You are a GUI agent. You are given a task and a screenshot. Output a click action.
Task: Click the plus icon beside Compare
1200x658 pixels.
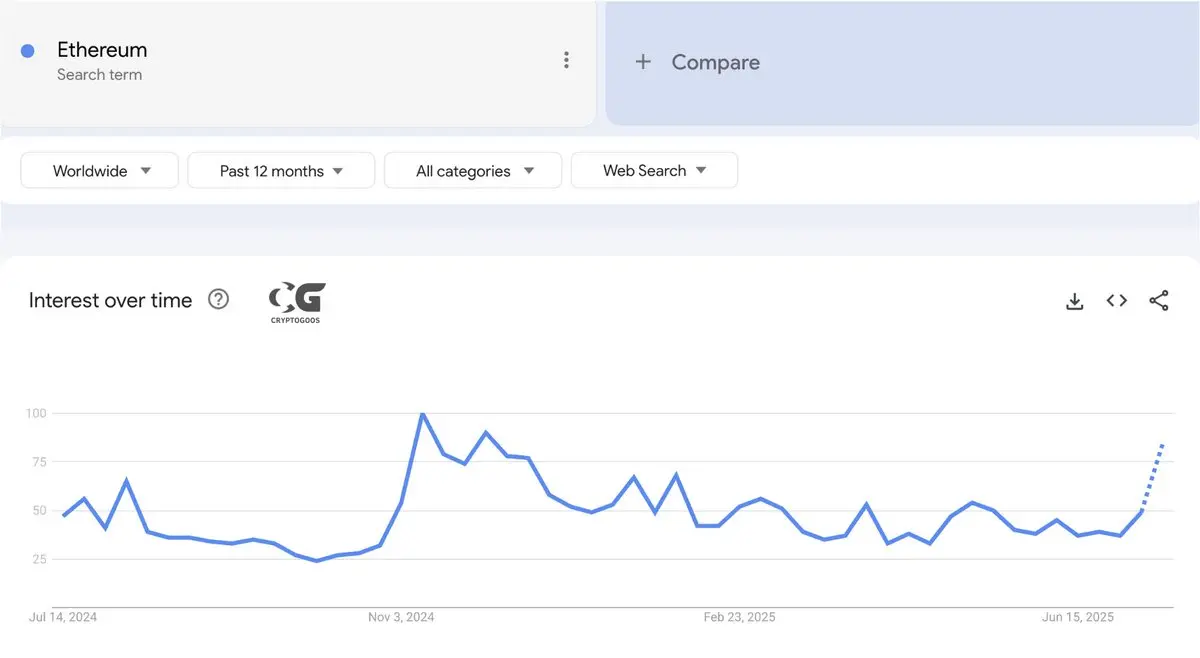click(643, 62)
